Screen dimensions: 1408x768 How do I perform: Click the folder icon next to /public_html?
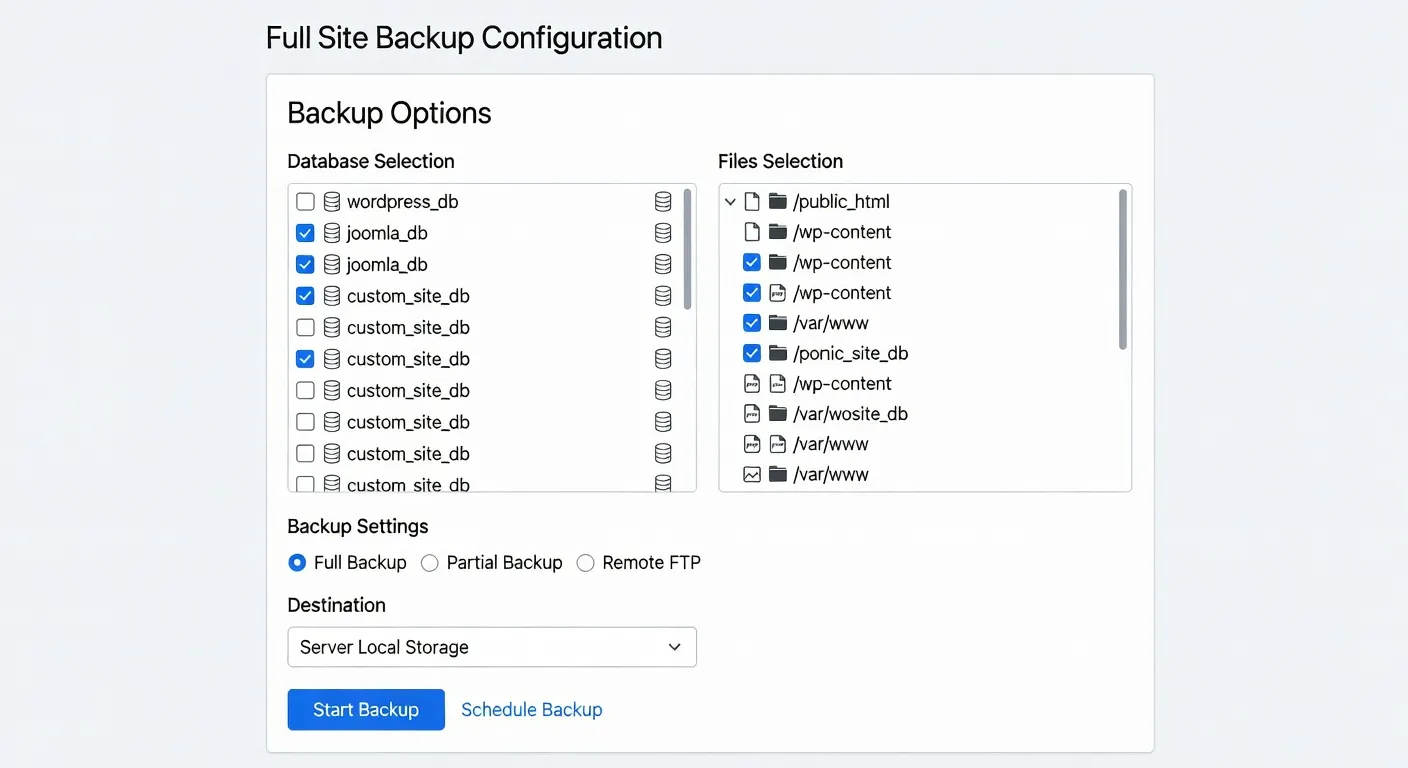click(x=778, y=201)
